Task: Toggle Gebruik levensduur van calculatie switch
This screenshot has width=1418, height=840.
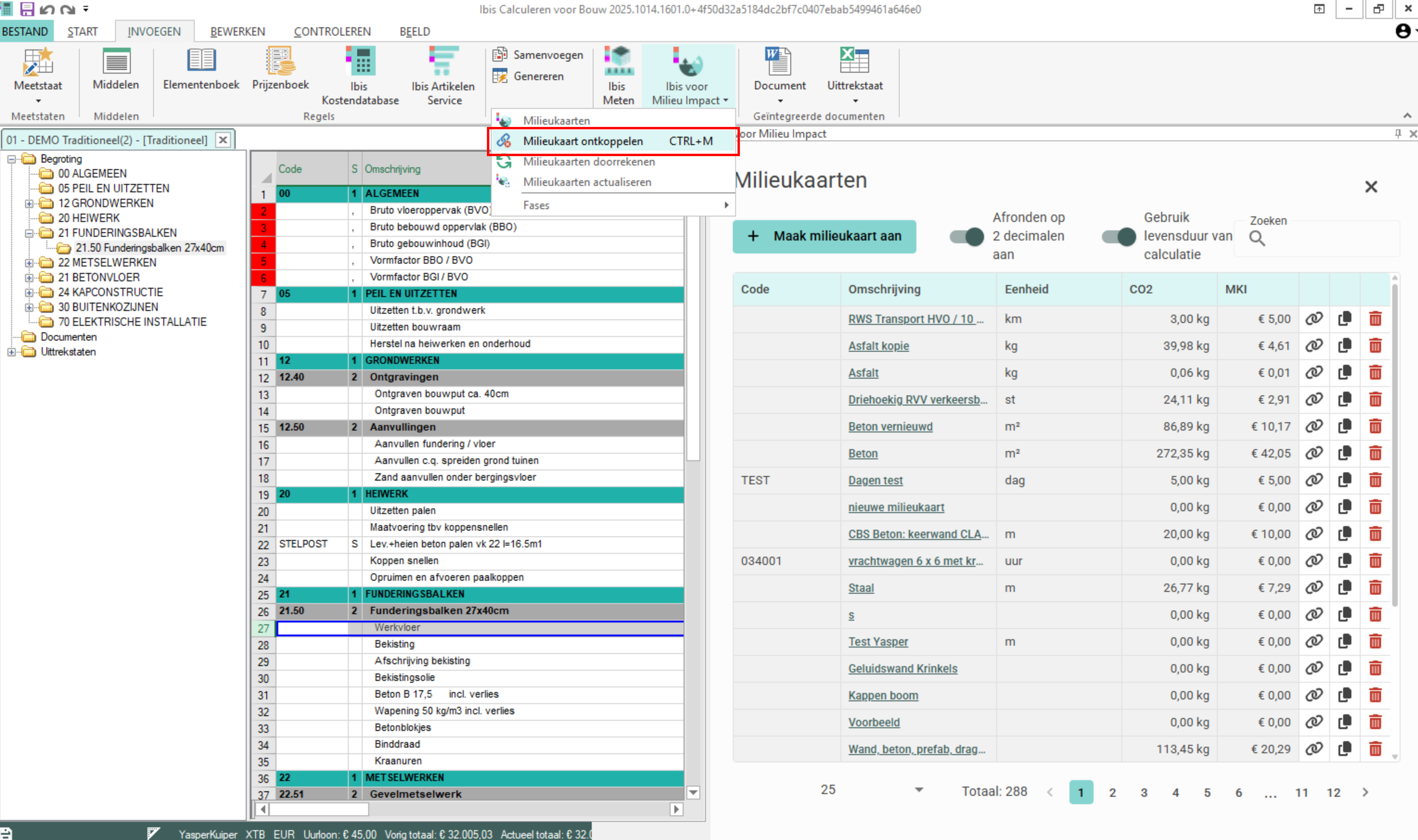Action: (x=1119, y=236)
